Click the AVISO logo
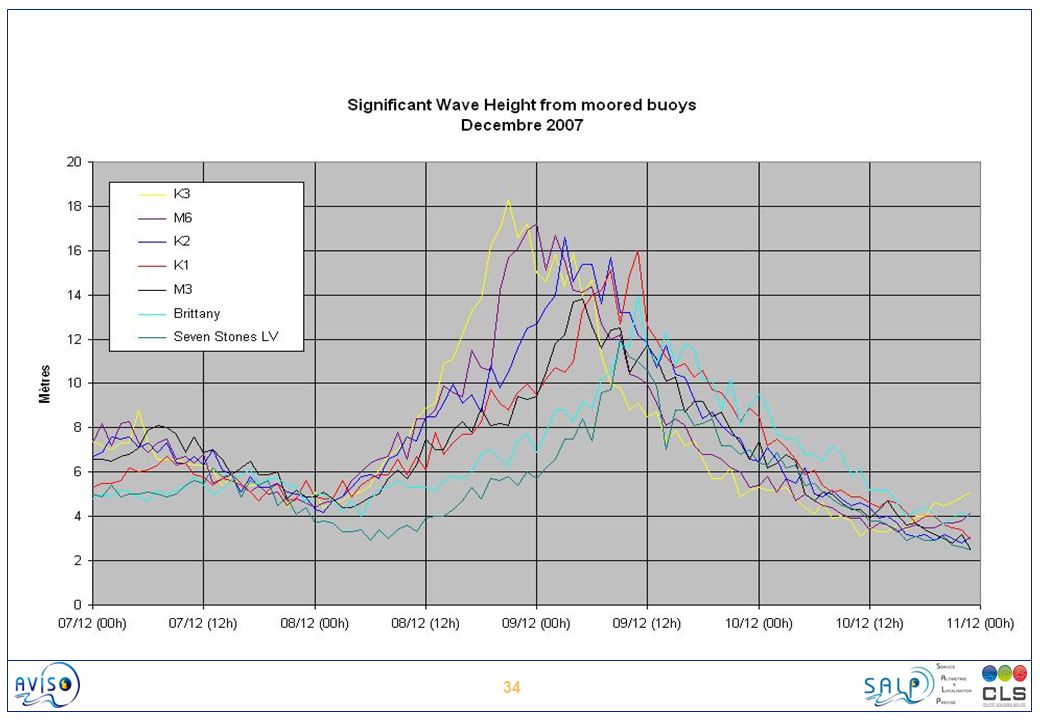The height and width of the screenshot is (720, 1040). (x=47, y=686)
